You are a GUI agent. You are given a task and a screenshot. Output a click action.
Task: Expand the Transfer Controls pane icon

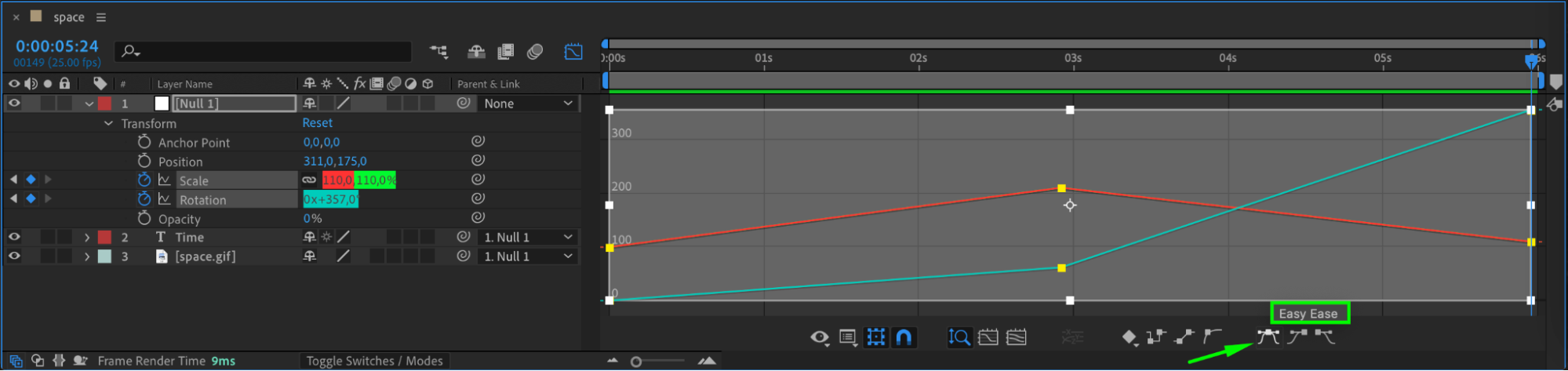(37, 361)
